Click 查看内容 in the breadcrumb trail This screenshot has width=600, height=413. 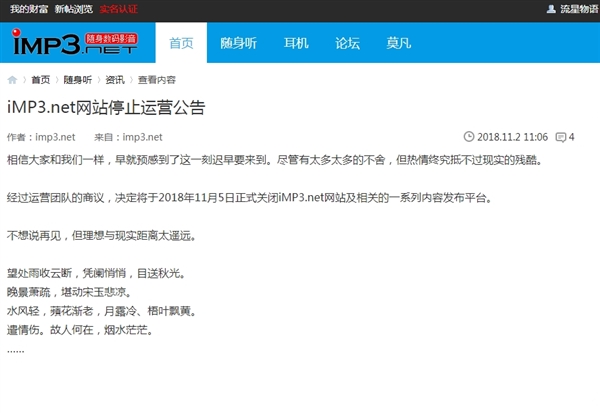157,80
